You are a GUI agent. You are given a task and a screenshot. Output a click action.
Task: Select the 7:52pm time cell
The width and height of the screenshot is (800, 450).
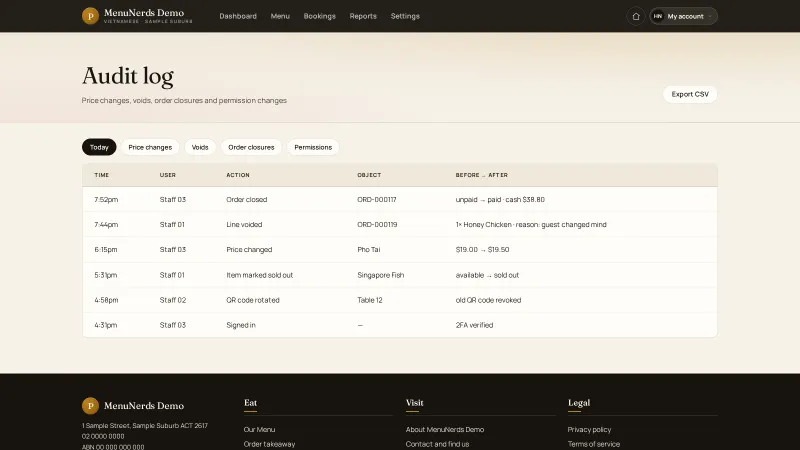[106, 199]
